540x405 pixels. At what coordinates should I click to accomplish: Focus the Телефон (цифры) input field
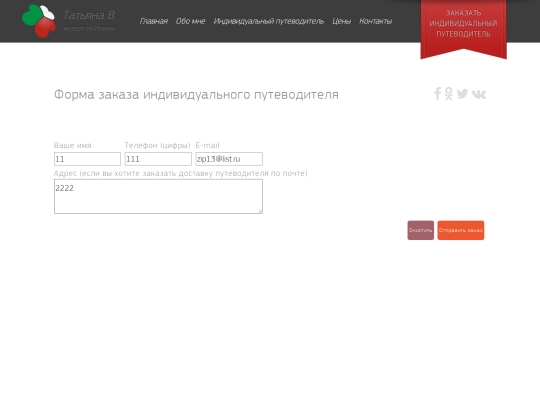point(158,159)
